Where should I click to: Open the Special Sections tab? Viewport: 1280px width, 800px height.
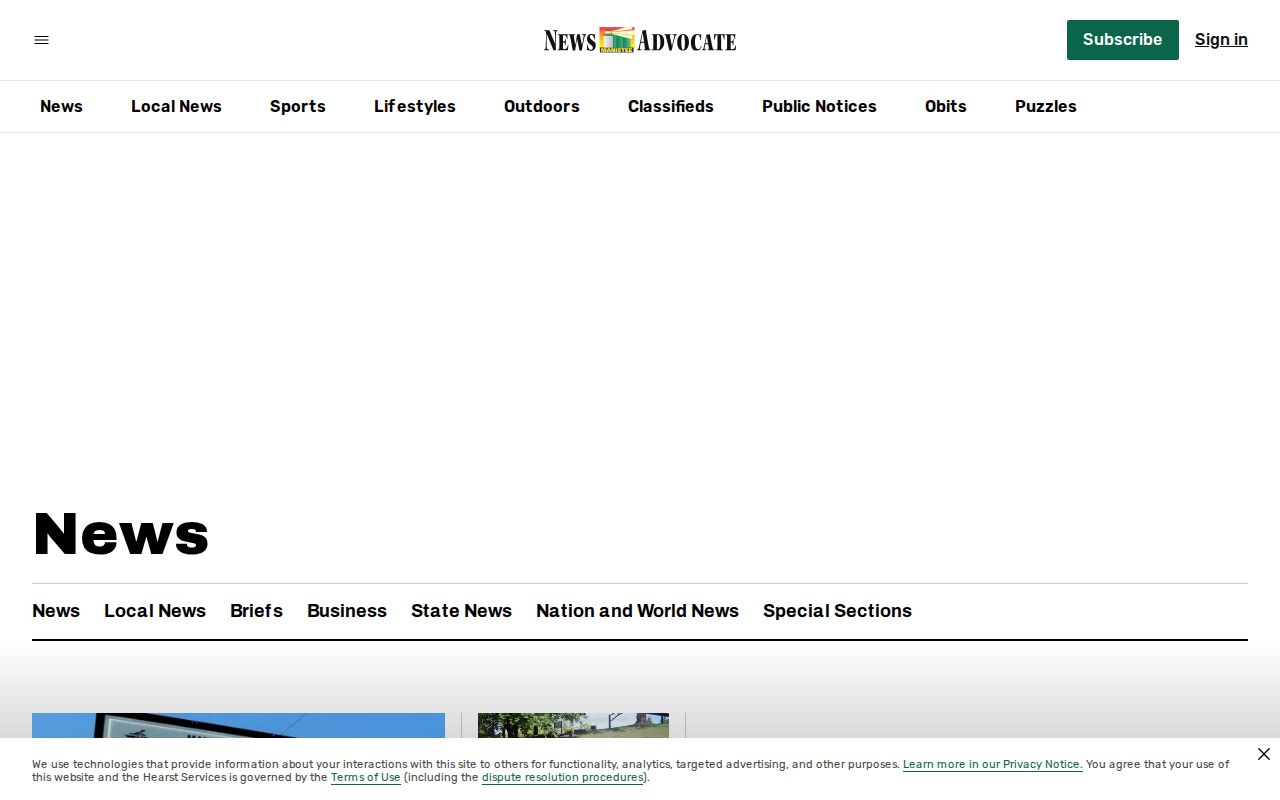point(837,611)
